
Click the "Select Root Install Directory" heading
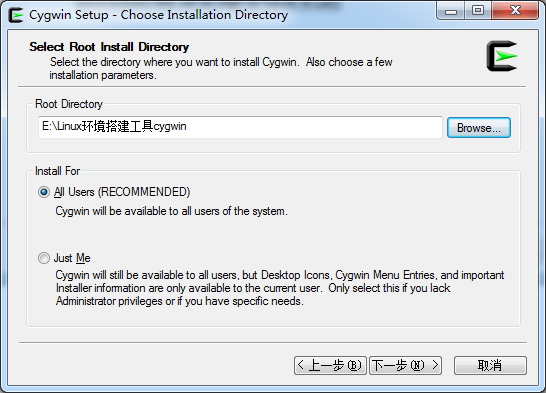[x=109, y=47]
